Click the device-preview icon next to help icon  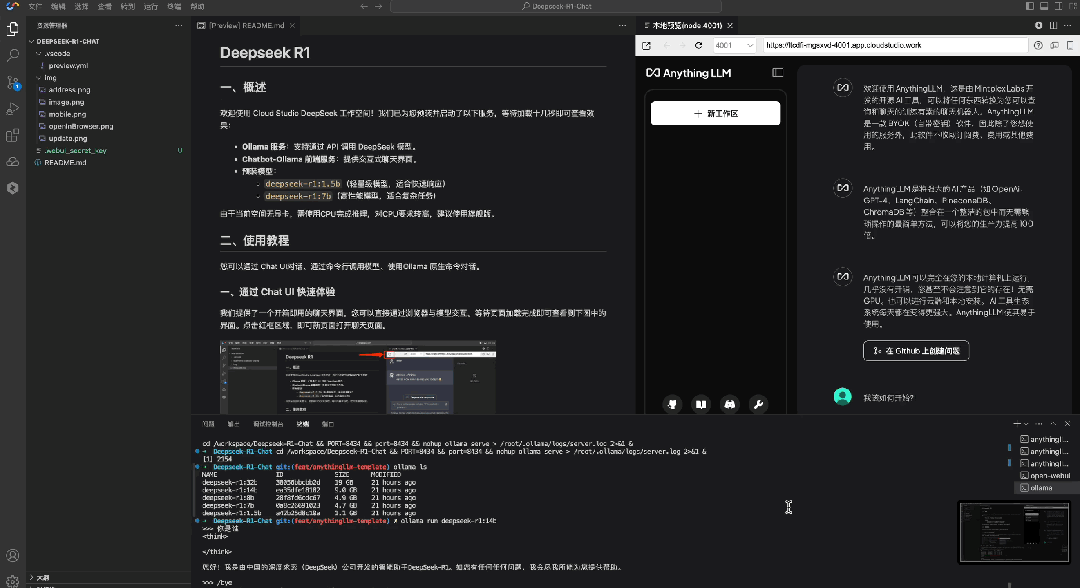[1055, 45]
